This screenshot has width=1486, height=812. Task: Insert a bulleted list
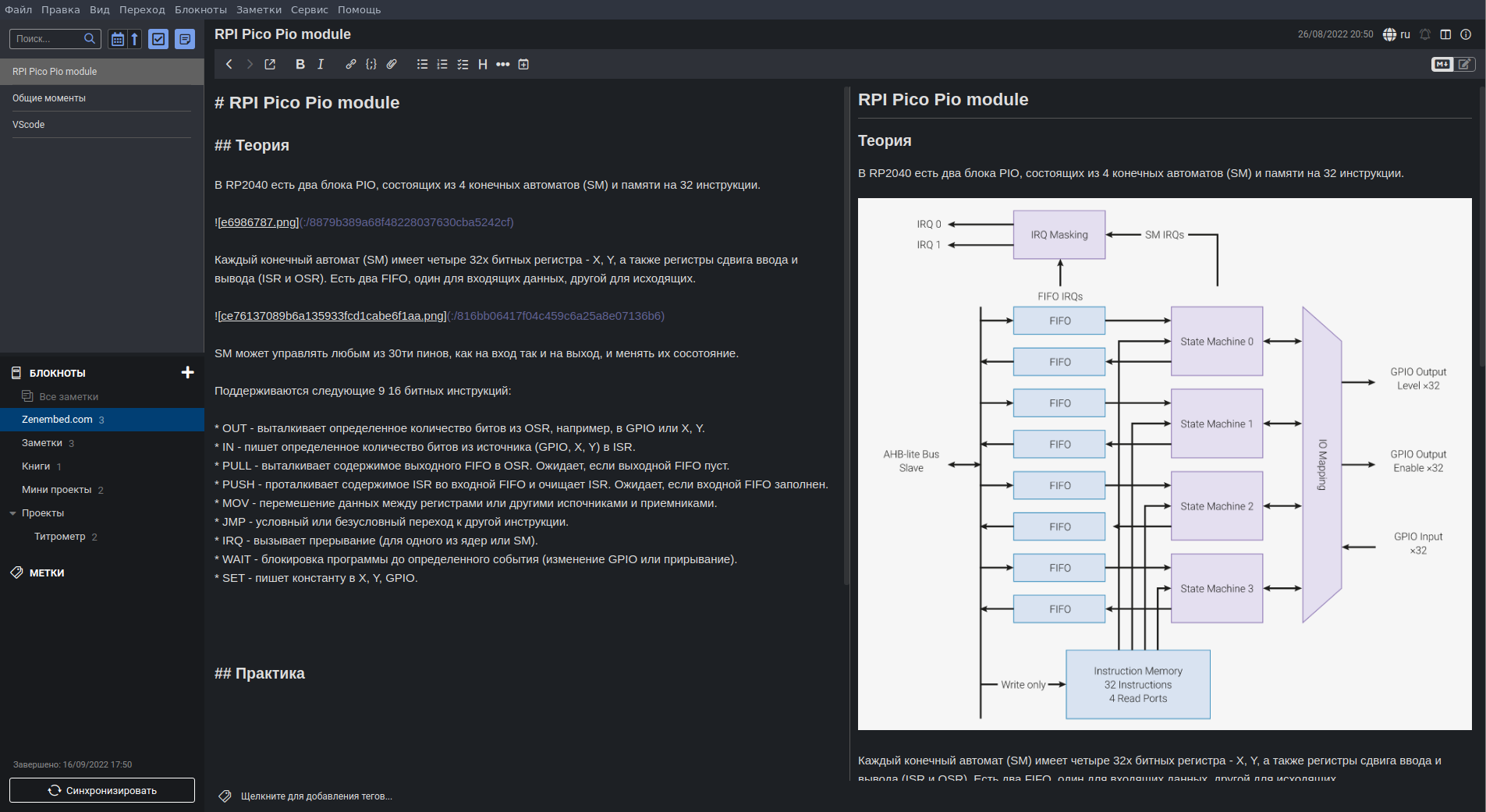coord(422,65)
